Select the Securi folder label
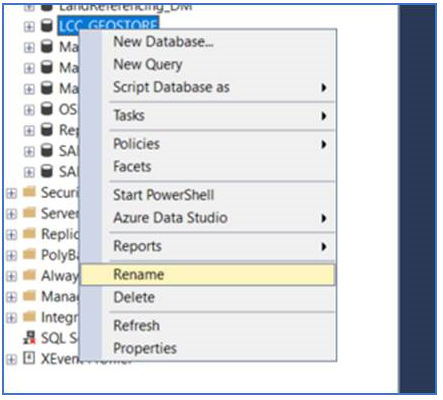443x400 pixels. pyautogui.click(x=59, y=193)
